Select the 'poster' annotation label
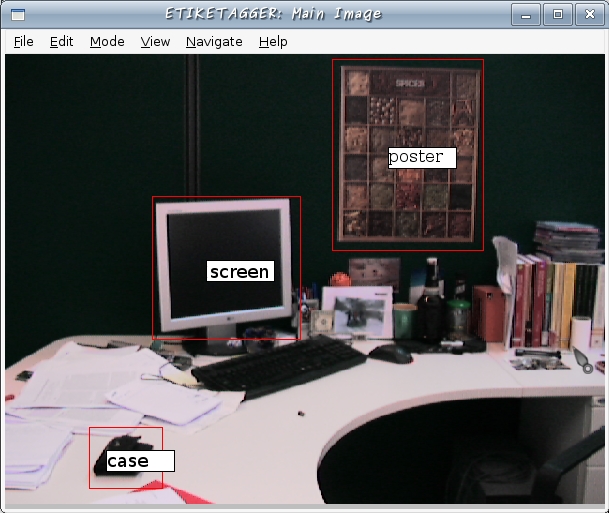 tap(422, 158)
